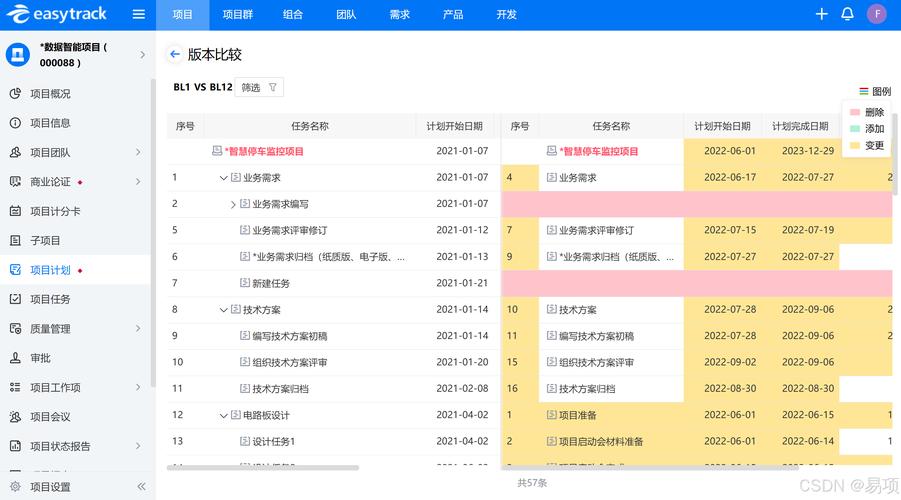This screenshot has height=500, width=901.
Task: Switch to the 项目群 top tab
Action: pos(237,14)
